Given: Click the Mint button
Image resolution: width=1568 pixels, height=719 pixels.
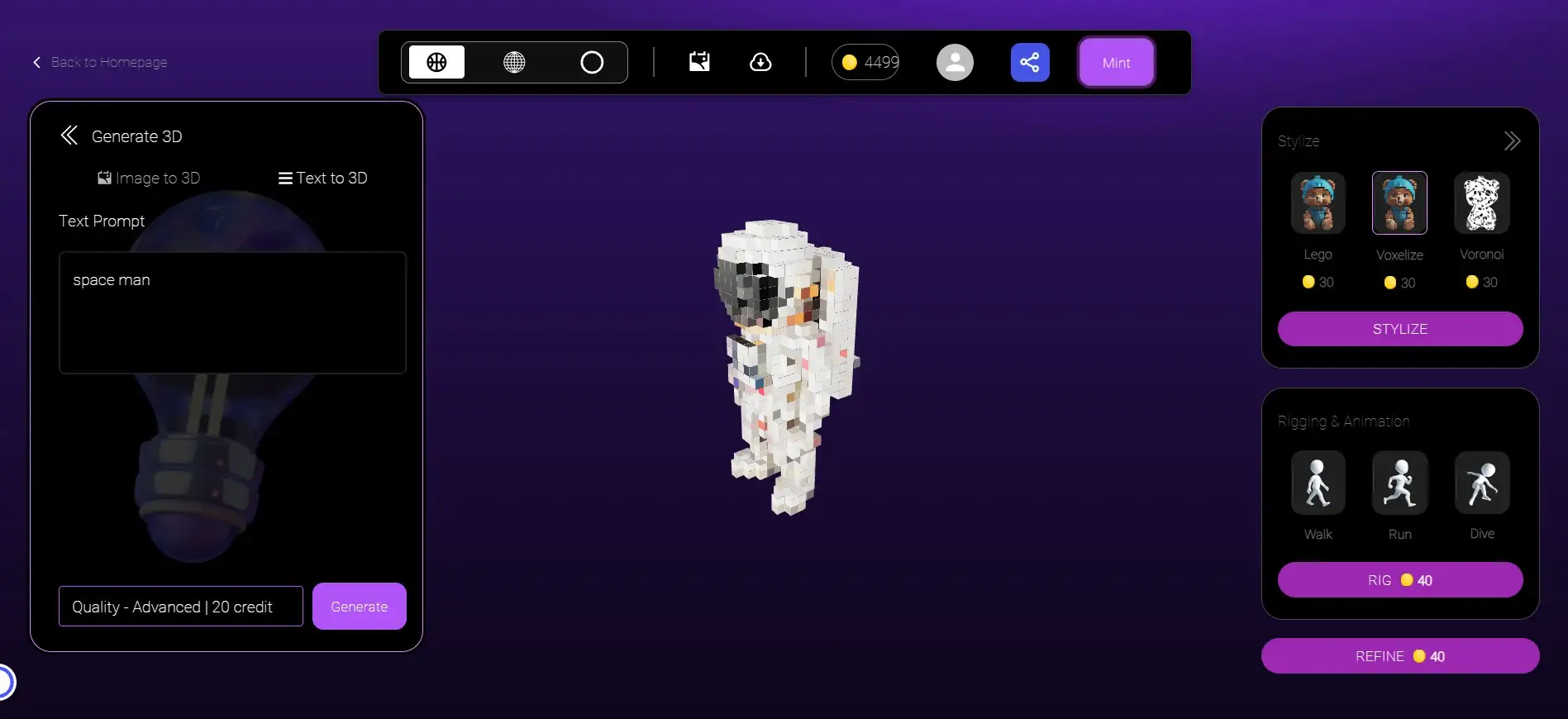Looking at the screenshot, I should (x=1116, y=63).
